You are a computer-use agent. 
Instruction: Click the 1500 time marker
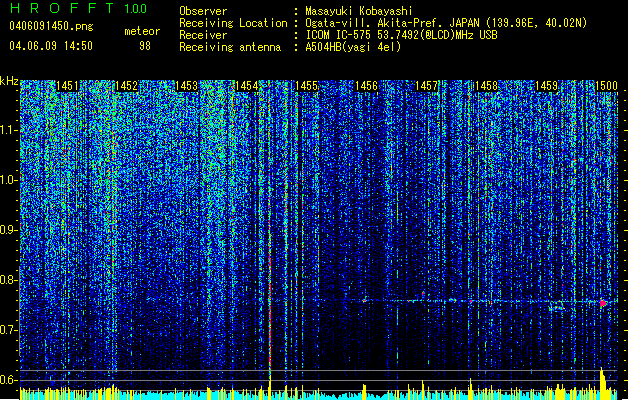[606, 86]
